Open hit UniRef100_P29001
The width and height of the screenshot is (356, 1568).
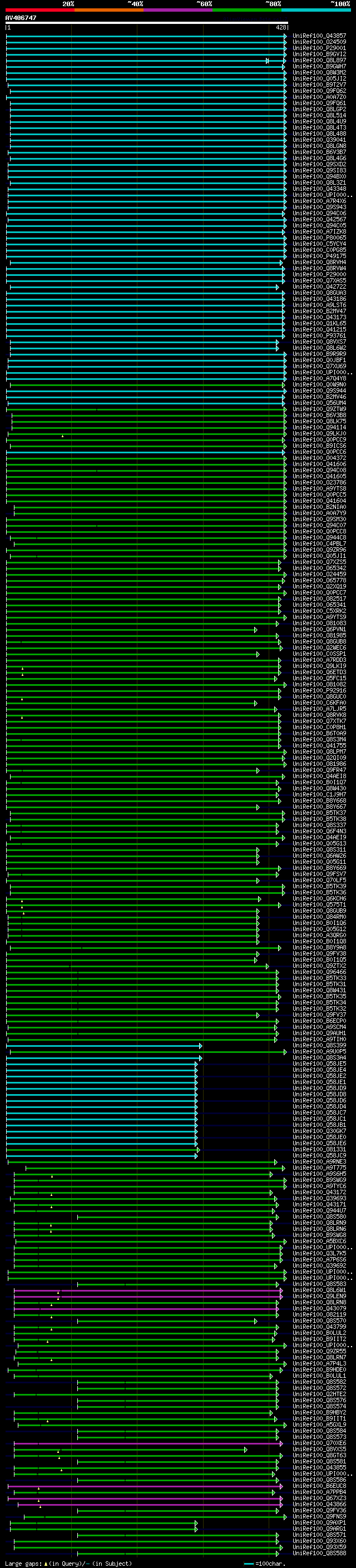319,48
